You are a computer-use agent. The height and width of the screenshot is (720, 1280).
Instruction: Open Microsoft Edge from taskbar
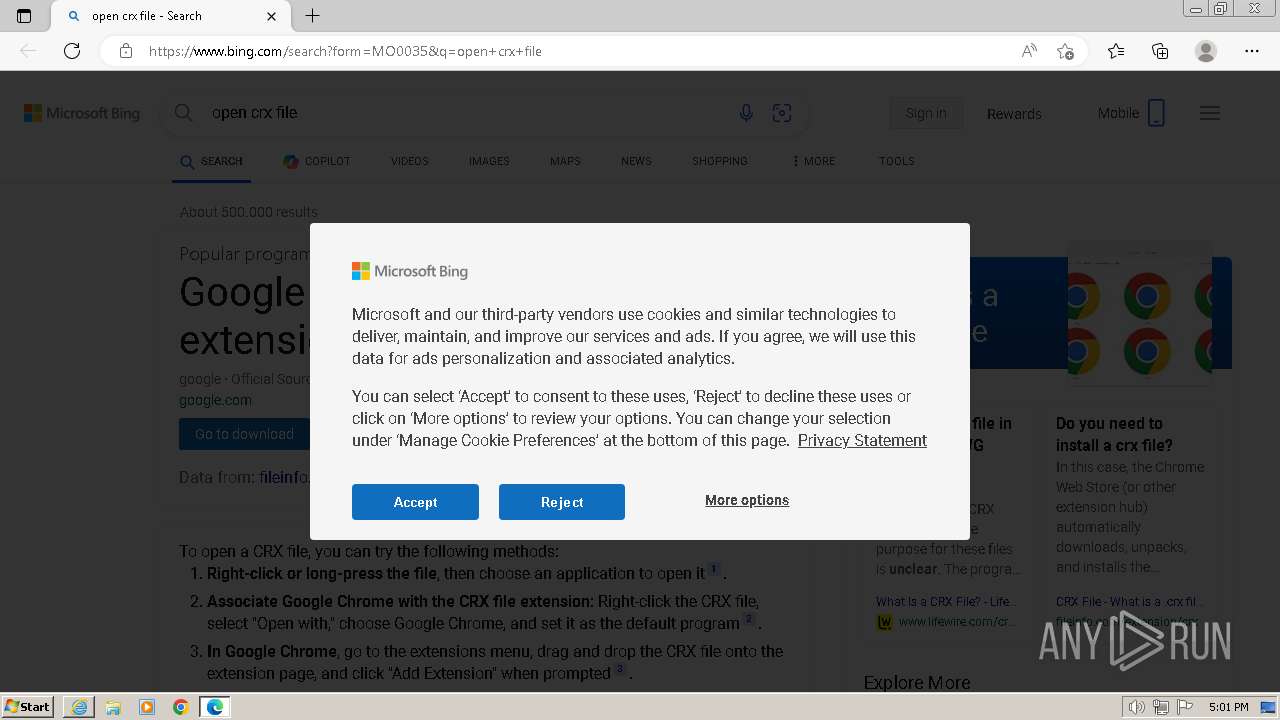tap(215, 707)
